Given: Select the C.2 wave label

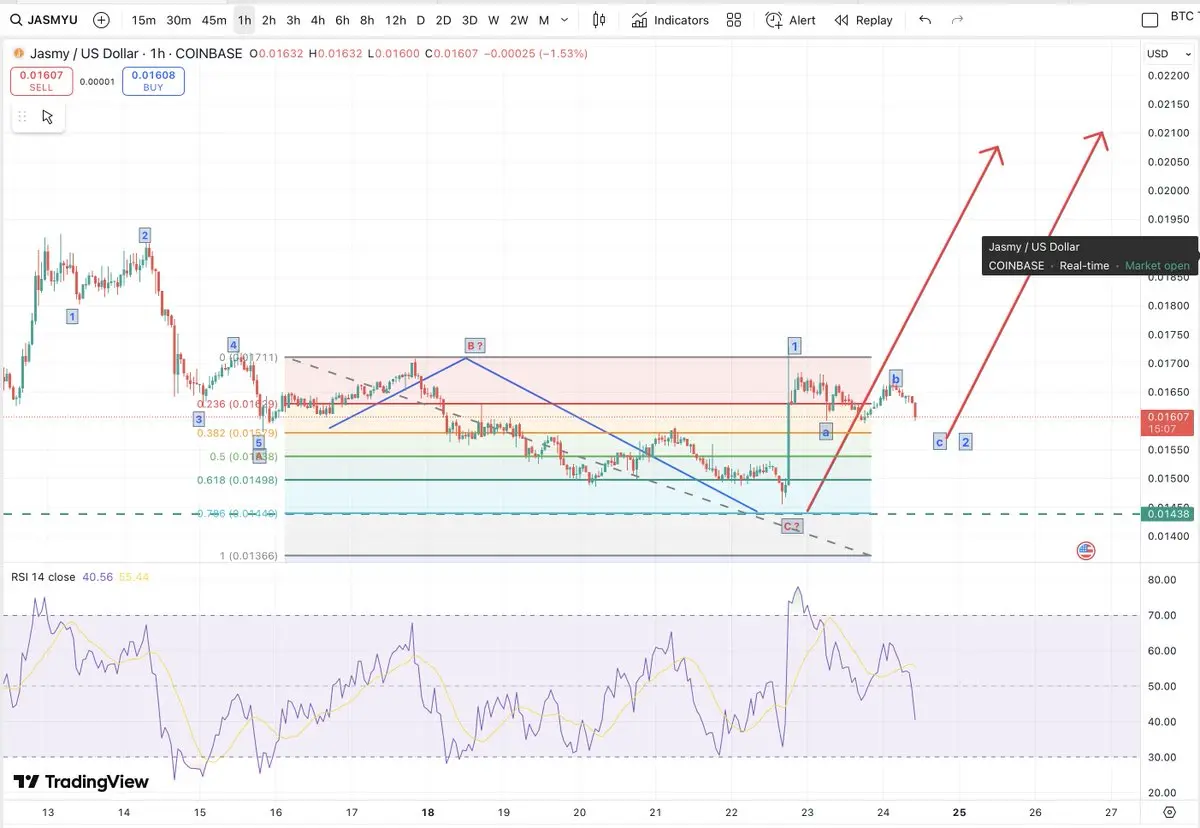Looking at the screenshot, I should click(792, 525).
